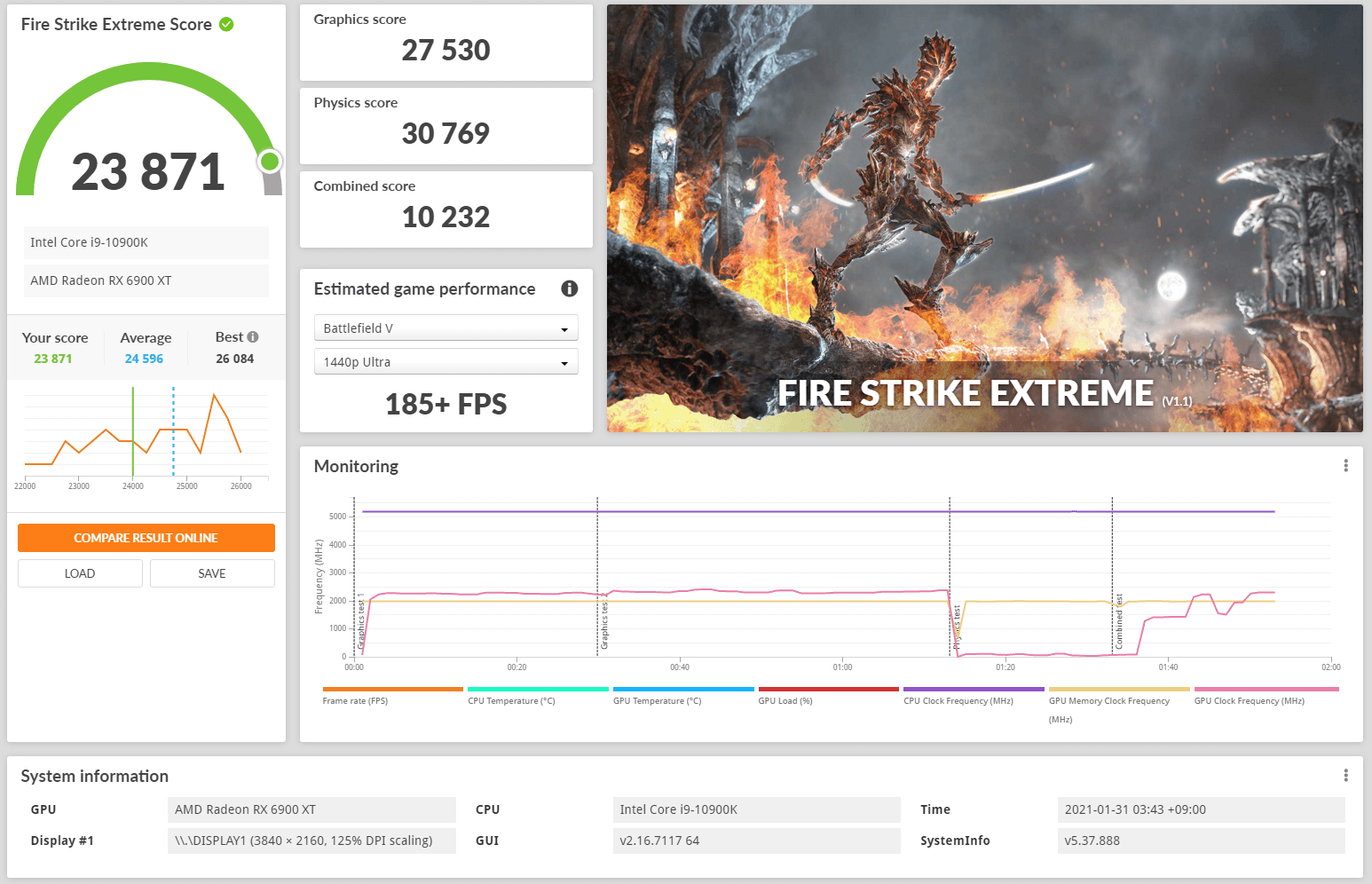The width and height of the screenshot is (1372, 884).
Task: Toggle the CPU Clock Frequency legend swatch
Action: pyautogui.click(x=974, y=689)
